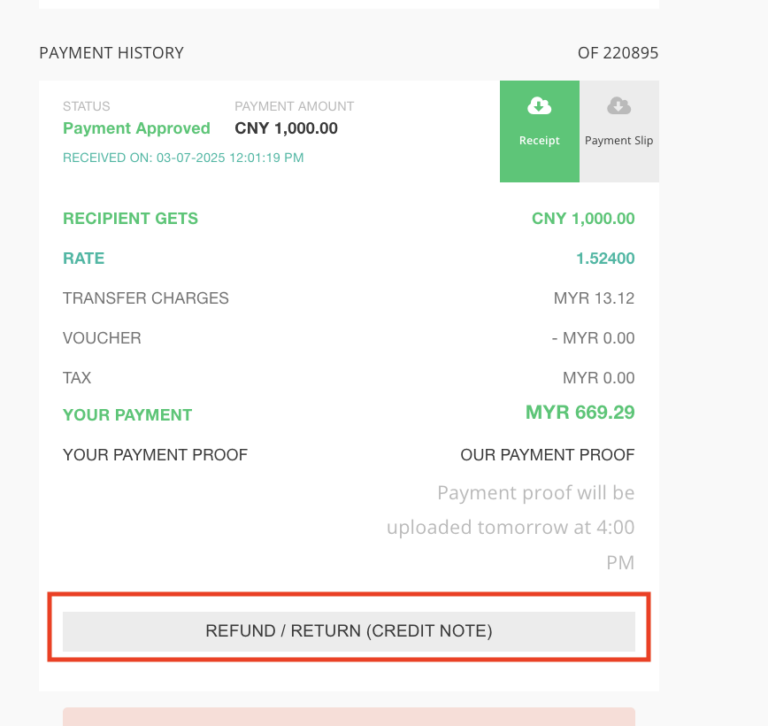Click the Transfer Charges MYR 13.12 value

594,298
